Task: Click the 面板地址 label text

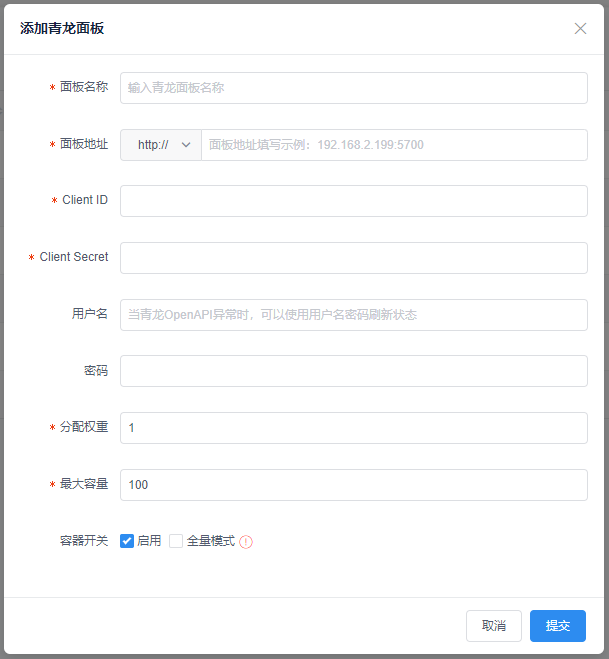Action: click(84, 144)
